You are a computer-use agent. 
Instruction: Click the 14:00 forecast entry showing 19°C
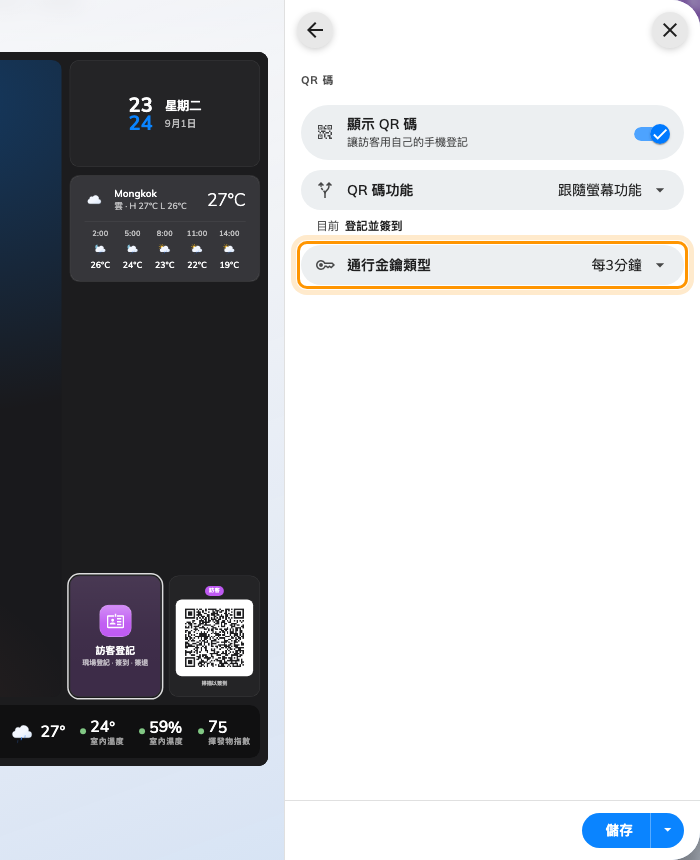pyautogui.click(x=229, y=249)
